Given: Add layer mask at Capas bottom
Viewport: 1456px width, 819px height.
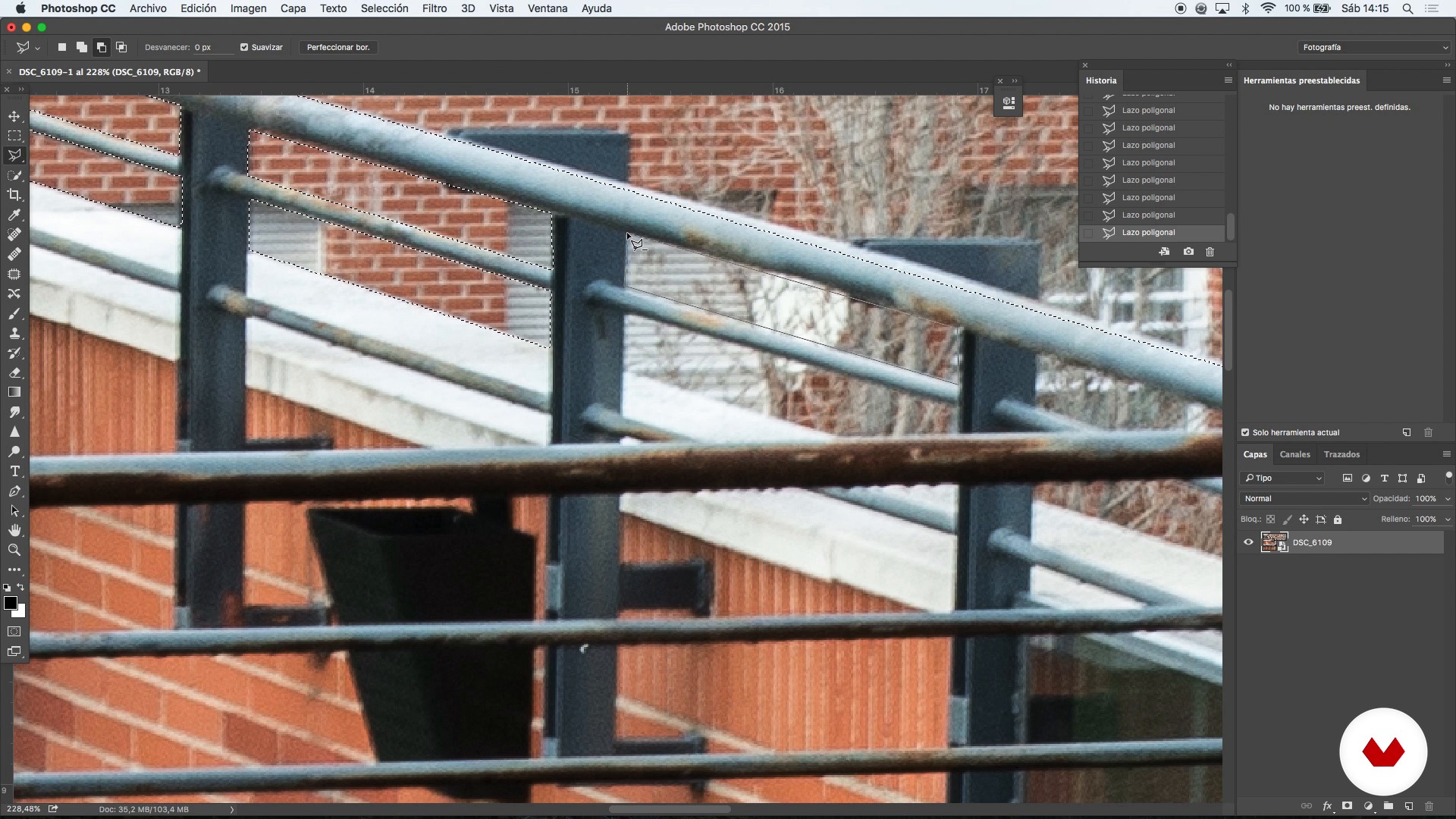Looking at the screenshot, I should [1348, 806].
